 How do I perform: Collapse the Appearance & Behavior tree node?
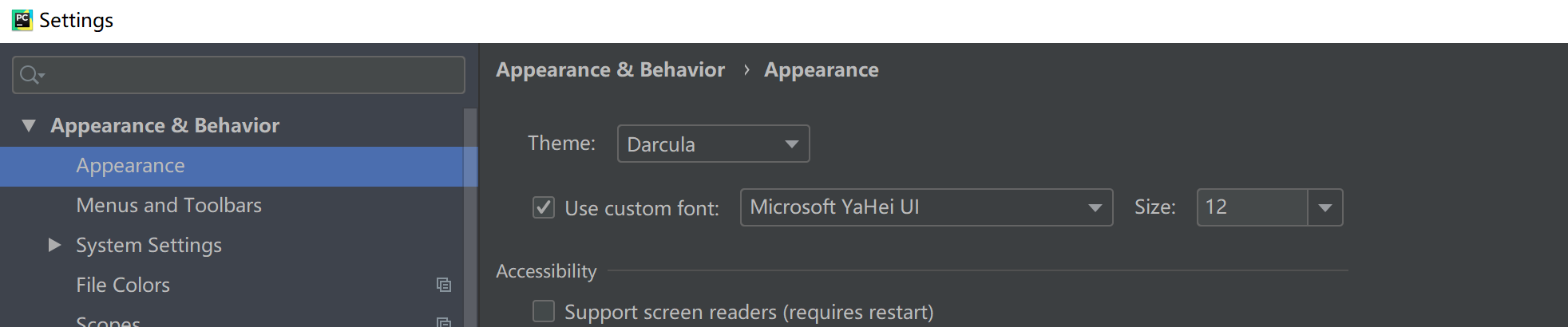29,125
